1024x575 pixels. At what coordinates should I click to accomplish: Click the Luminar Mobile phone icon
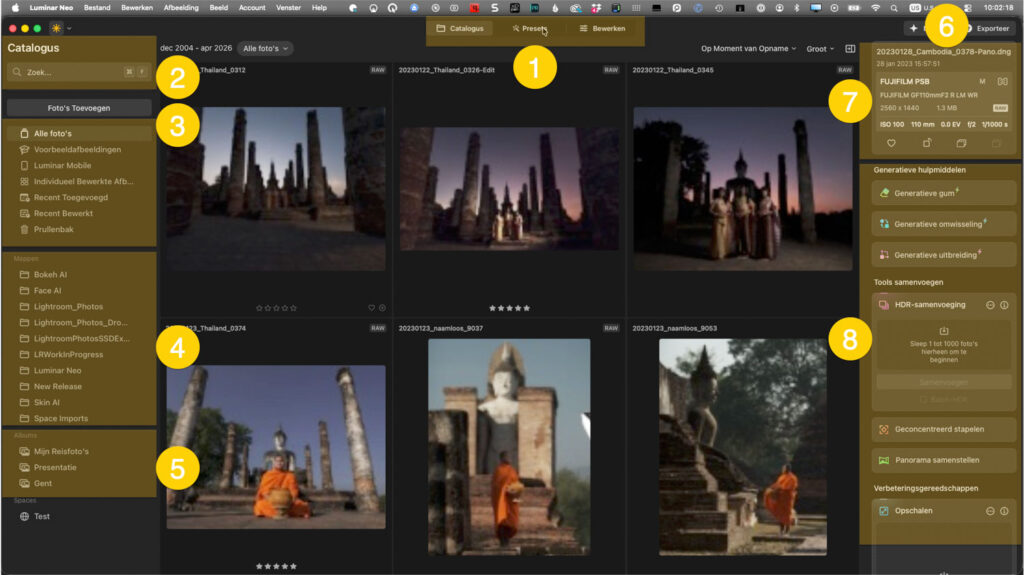coord(24,165)
